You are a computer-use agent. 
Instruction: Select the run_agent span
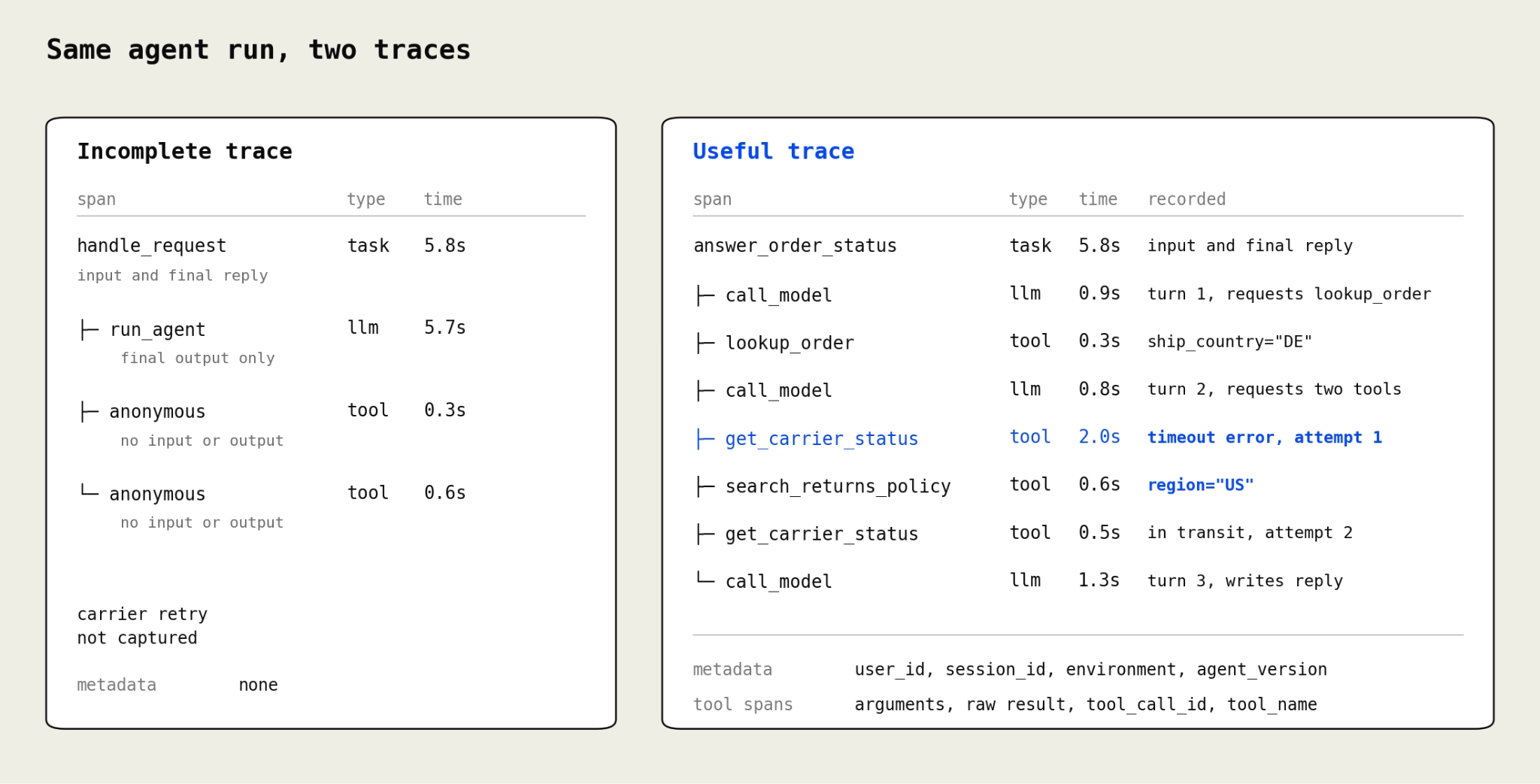(157, 329)
